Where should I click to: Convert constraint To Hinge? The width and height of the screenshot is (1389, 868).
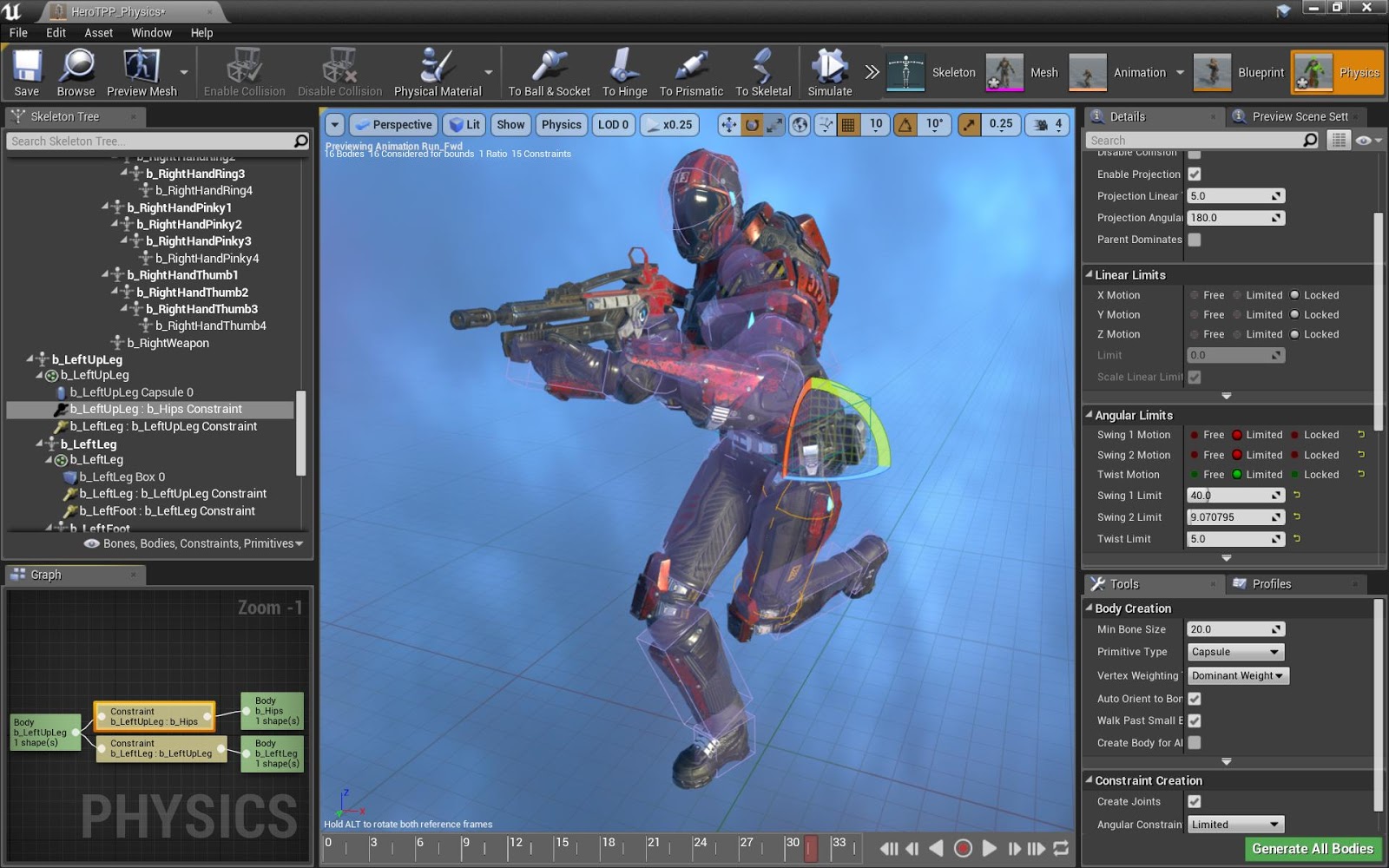tap(624, 73)
